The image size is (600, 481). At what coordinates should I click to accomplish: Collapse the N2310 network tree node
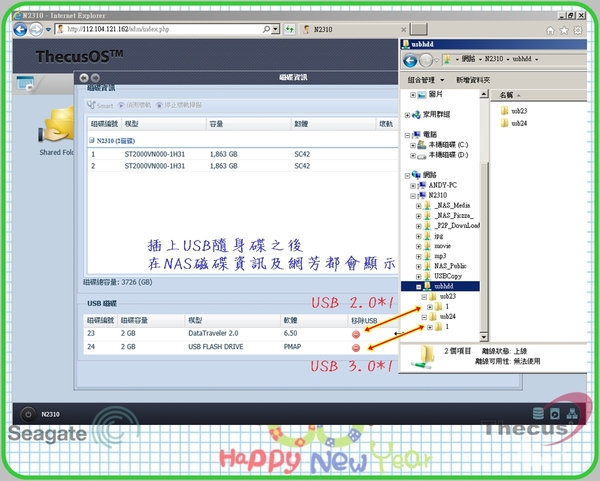coord(412,196)
